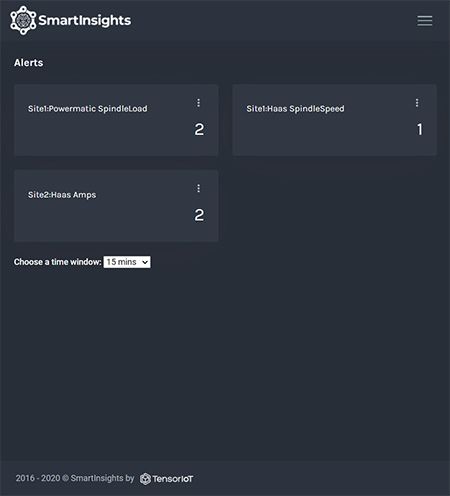450x496 pixels.
Task: Click the 2016 - 2020 SmartInsights copyright text
Action: (x=75, y=478)
